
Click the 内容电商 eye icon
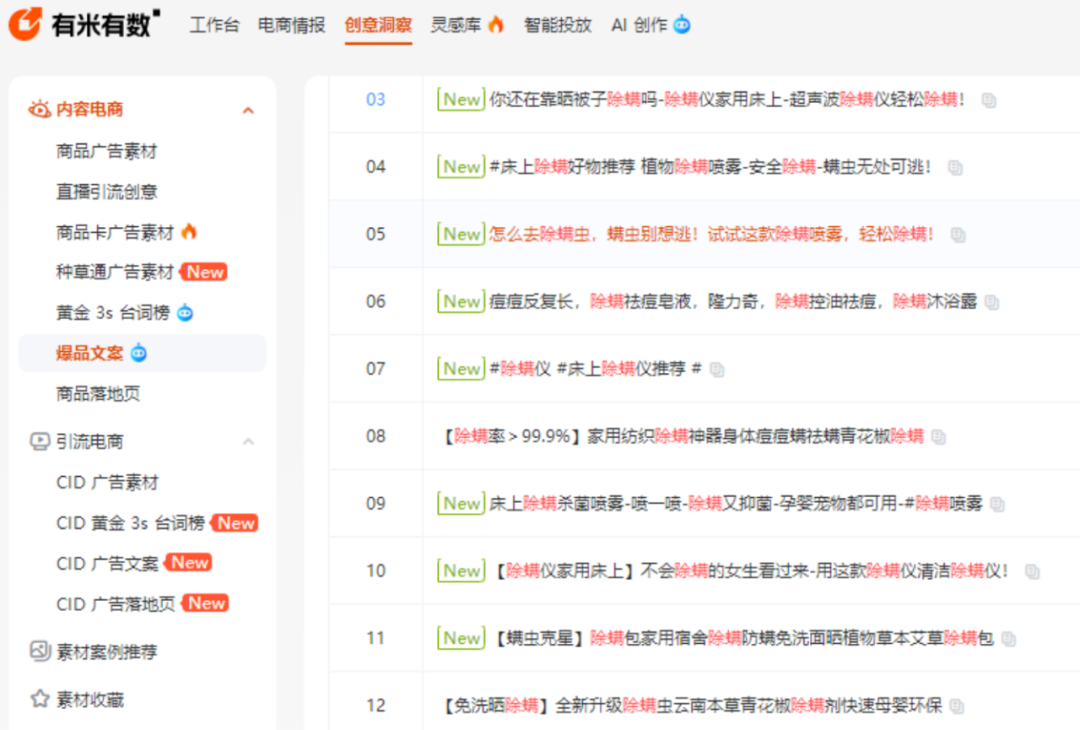[39, 109]
